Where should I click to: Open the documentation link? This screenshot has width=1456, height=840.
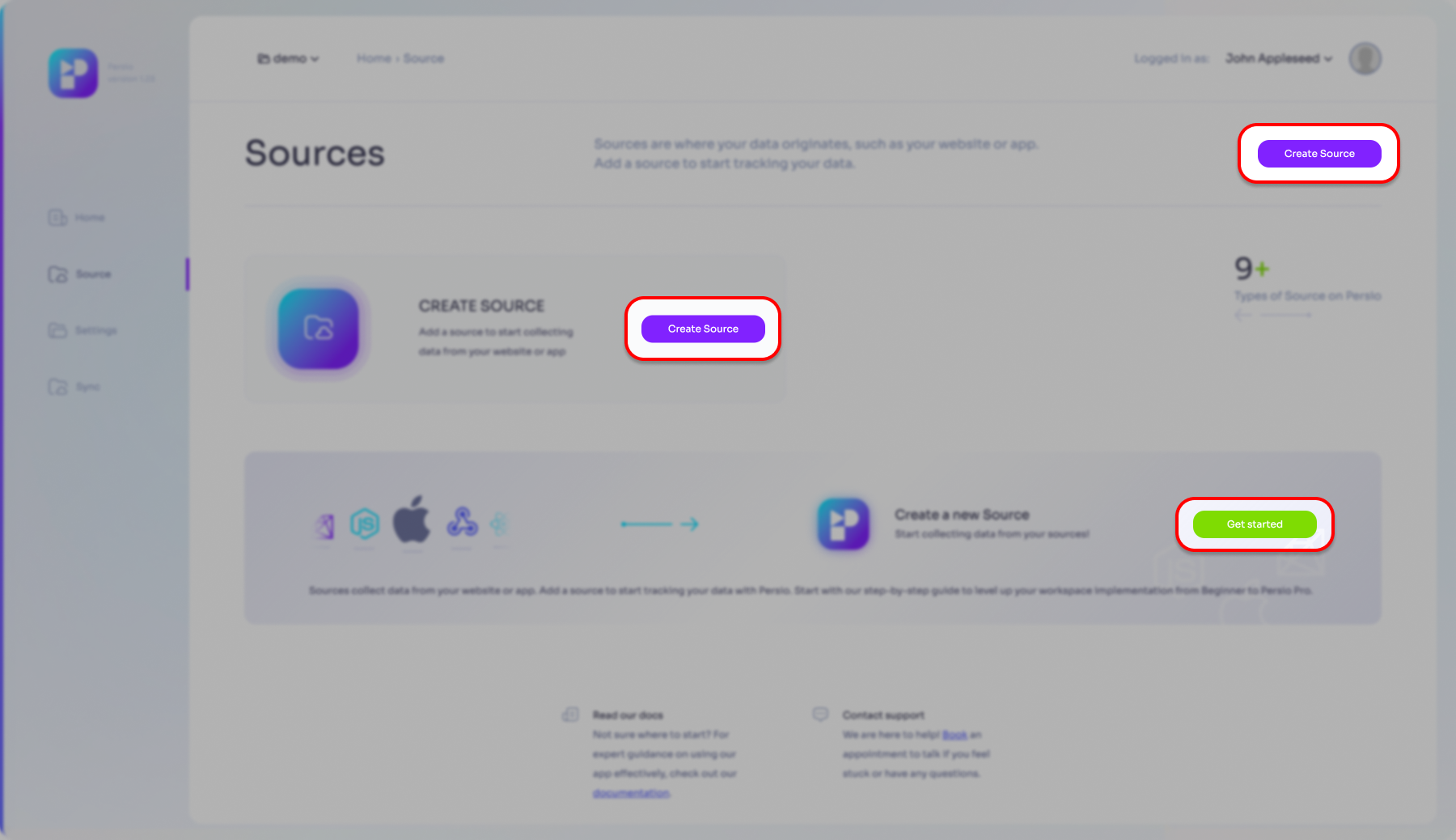(x=631, y=794)
